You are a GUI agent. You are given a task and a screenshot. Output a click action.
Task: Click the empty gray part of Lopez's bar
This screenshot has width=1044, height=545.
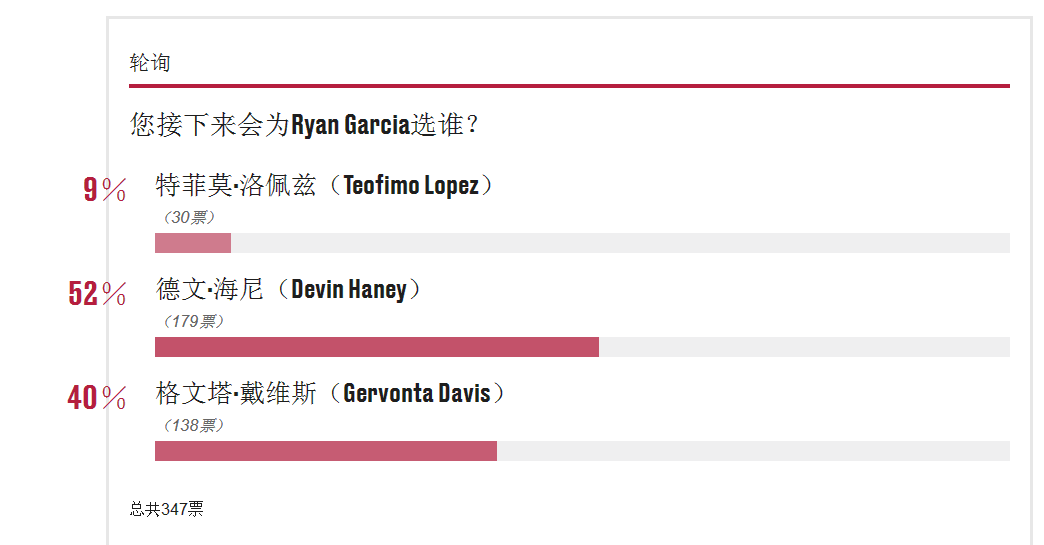621,243
